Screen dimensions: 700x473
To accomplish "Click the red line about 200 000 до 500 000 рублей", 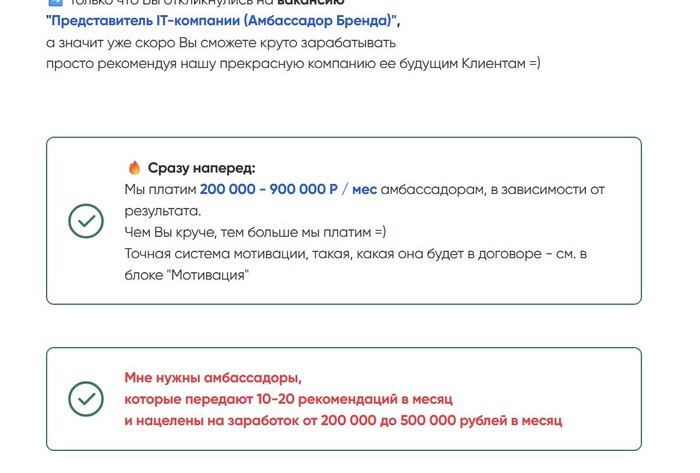I will pos(343,421).
